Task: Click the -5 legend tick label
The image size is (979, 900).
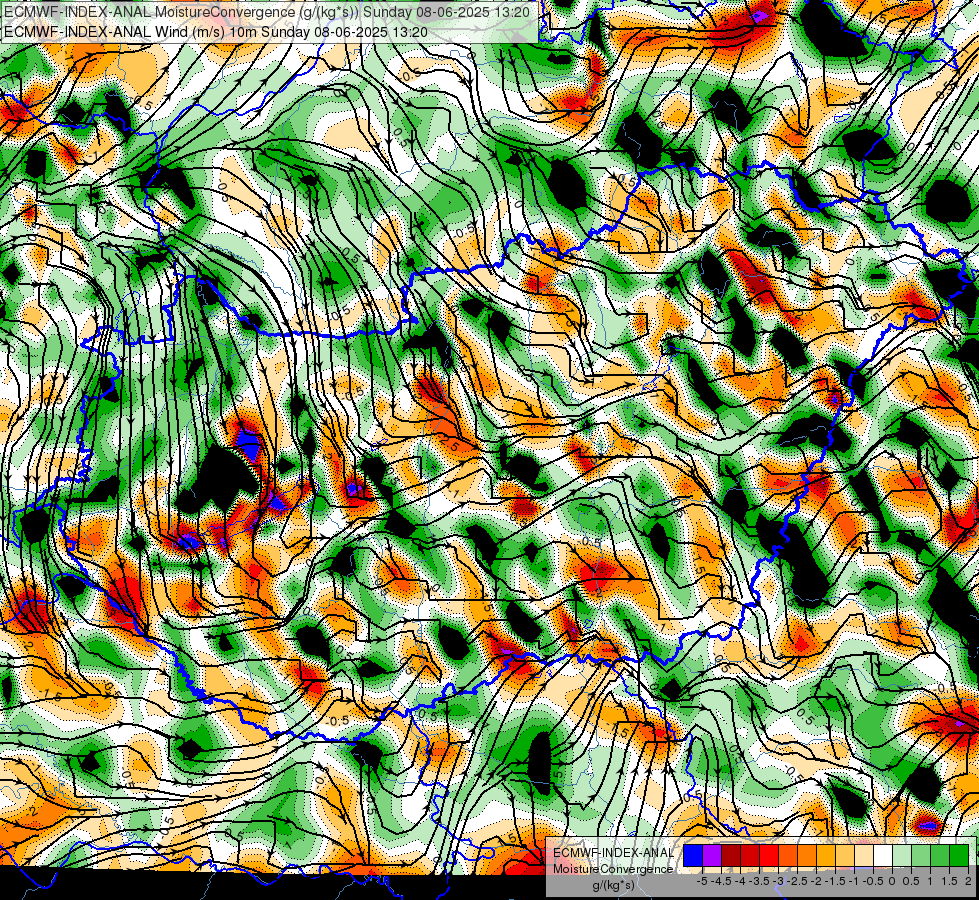Action: [x=702, y=881]
